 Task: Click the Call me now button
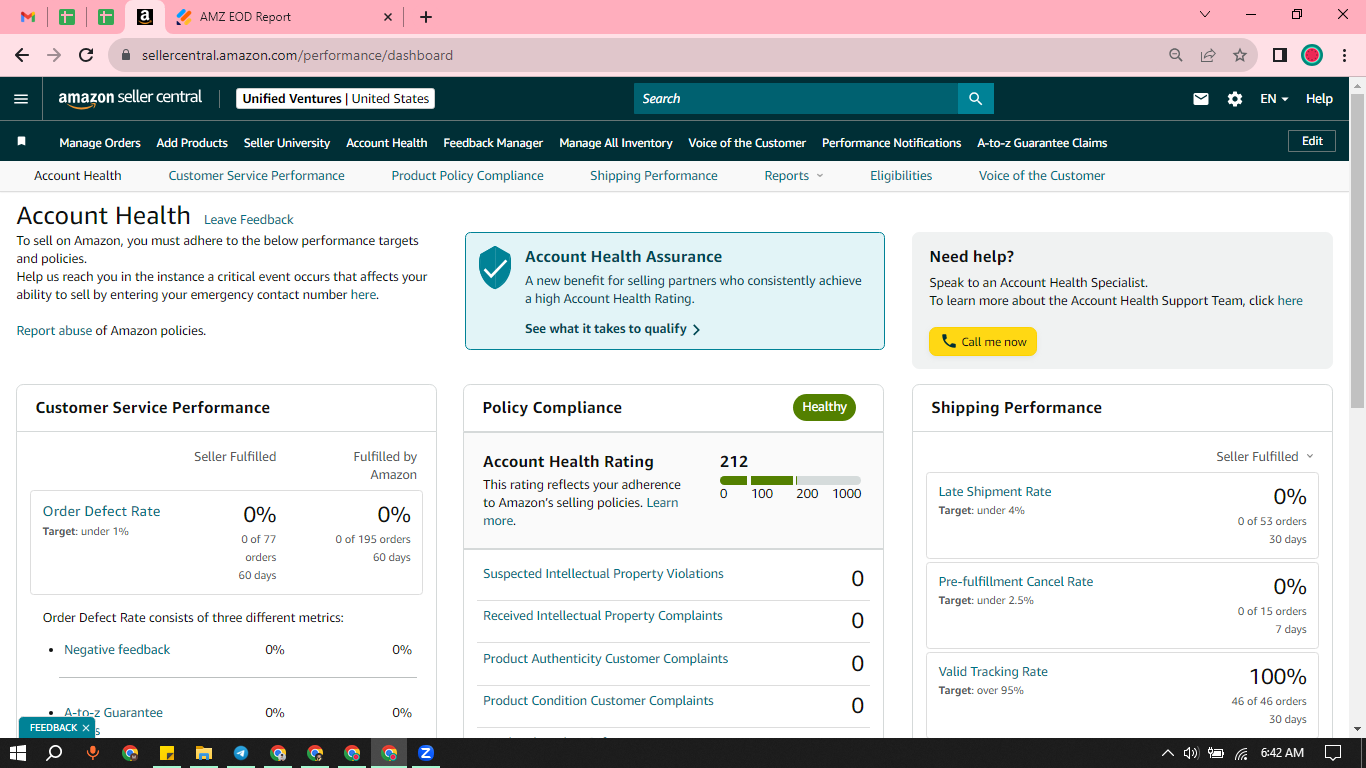pos(983,342)
